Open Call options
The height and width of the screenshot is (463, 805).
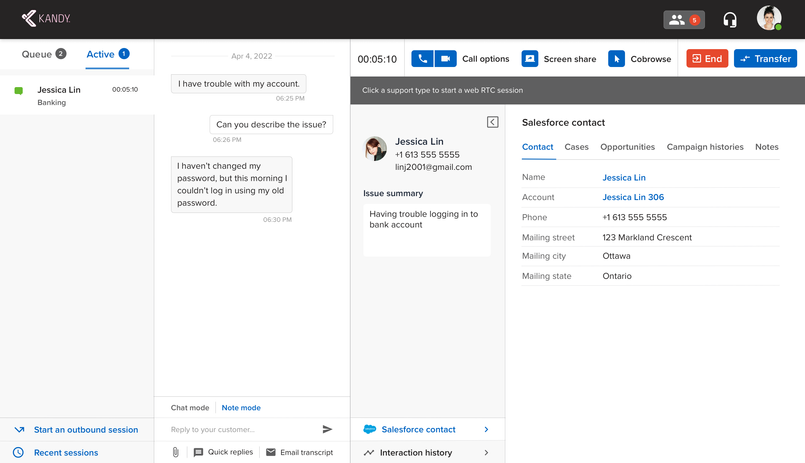point(485,59)
